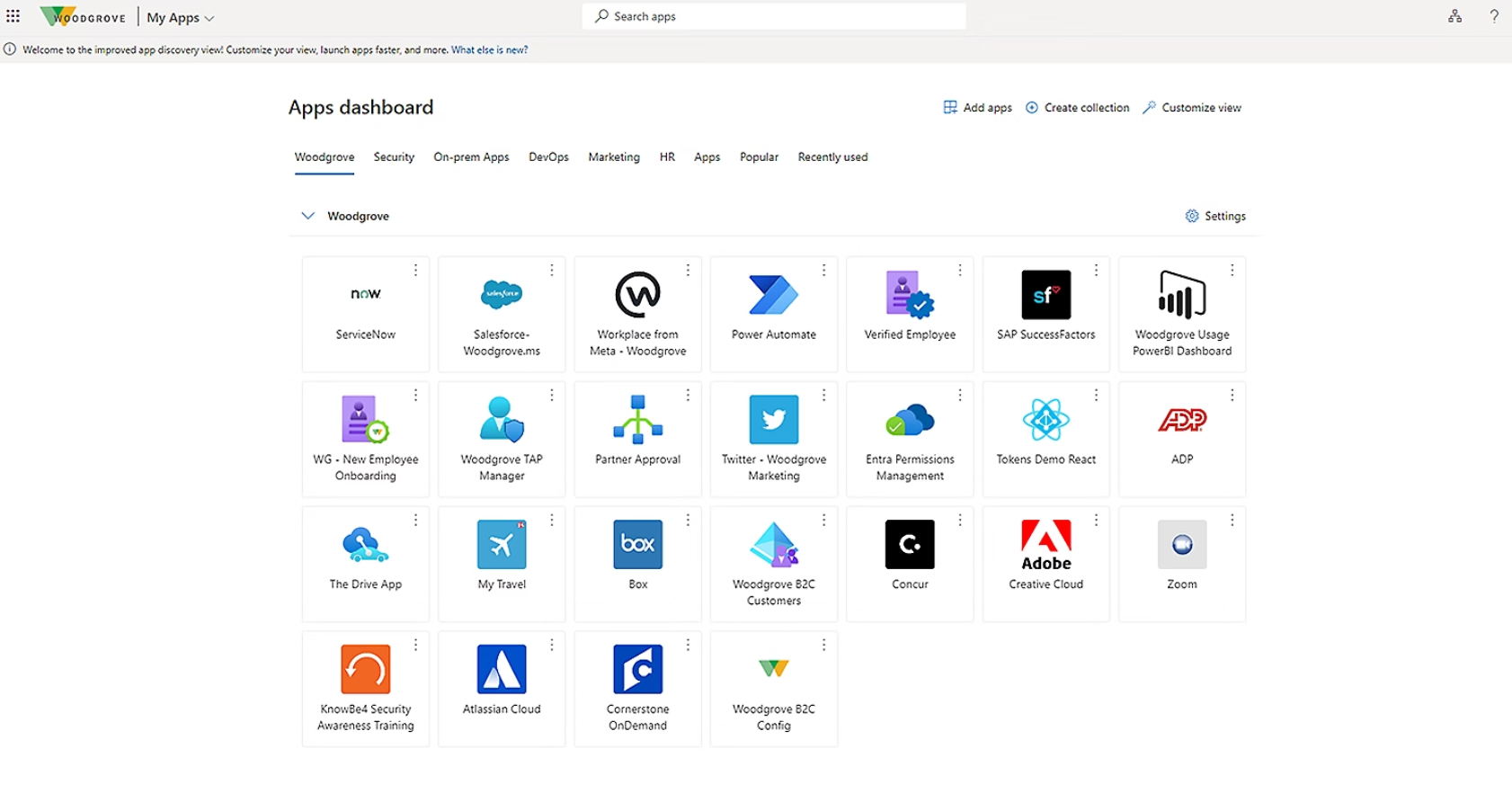Launch Twitter - Woodgrove Marketing icon
Image resolution: width=1512 pixels, height=811 pixels.
773,419
